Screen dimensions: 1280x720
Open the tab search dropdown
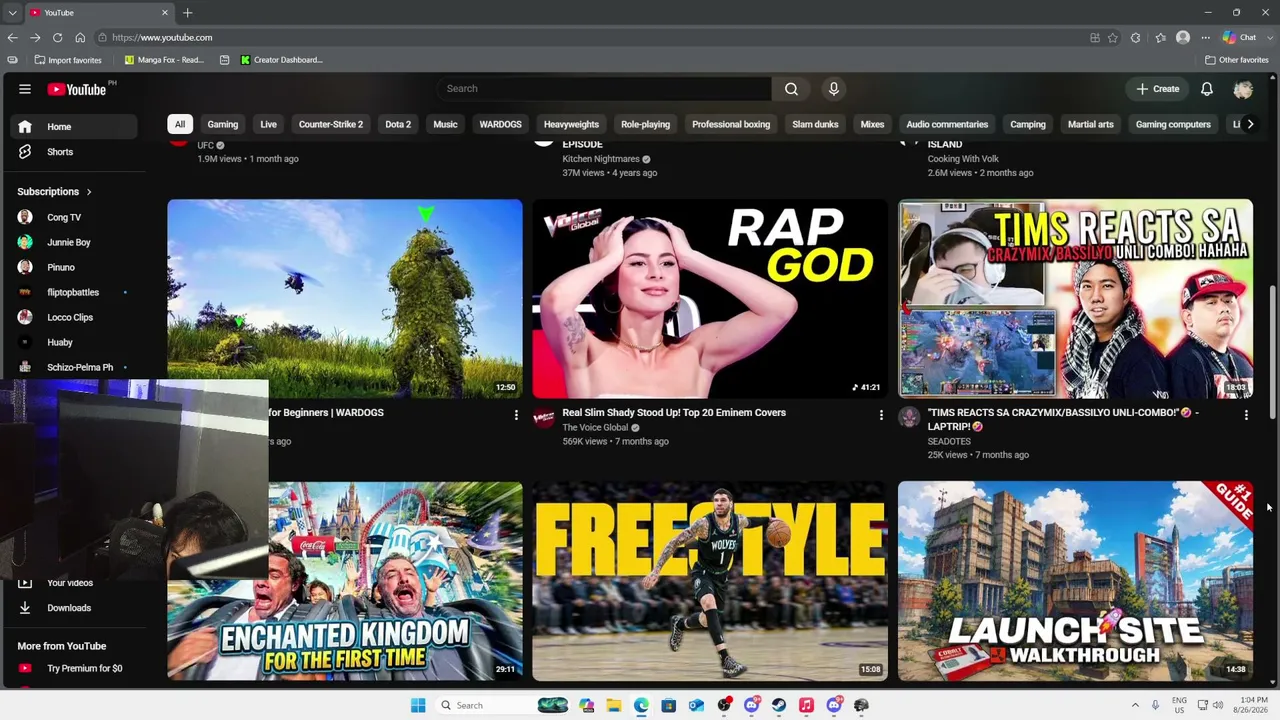point(12,13)
